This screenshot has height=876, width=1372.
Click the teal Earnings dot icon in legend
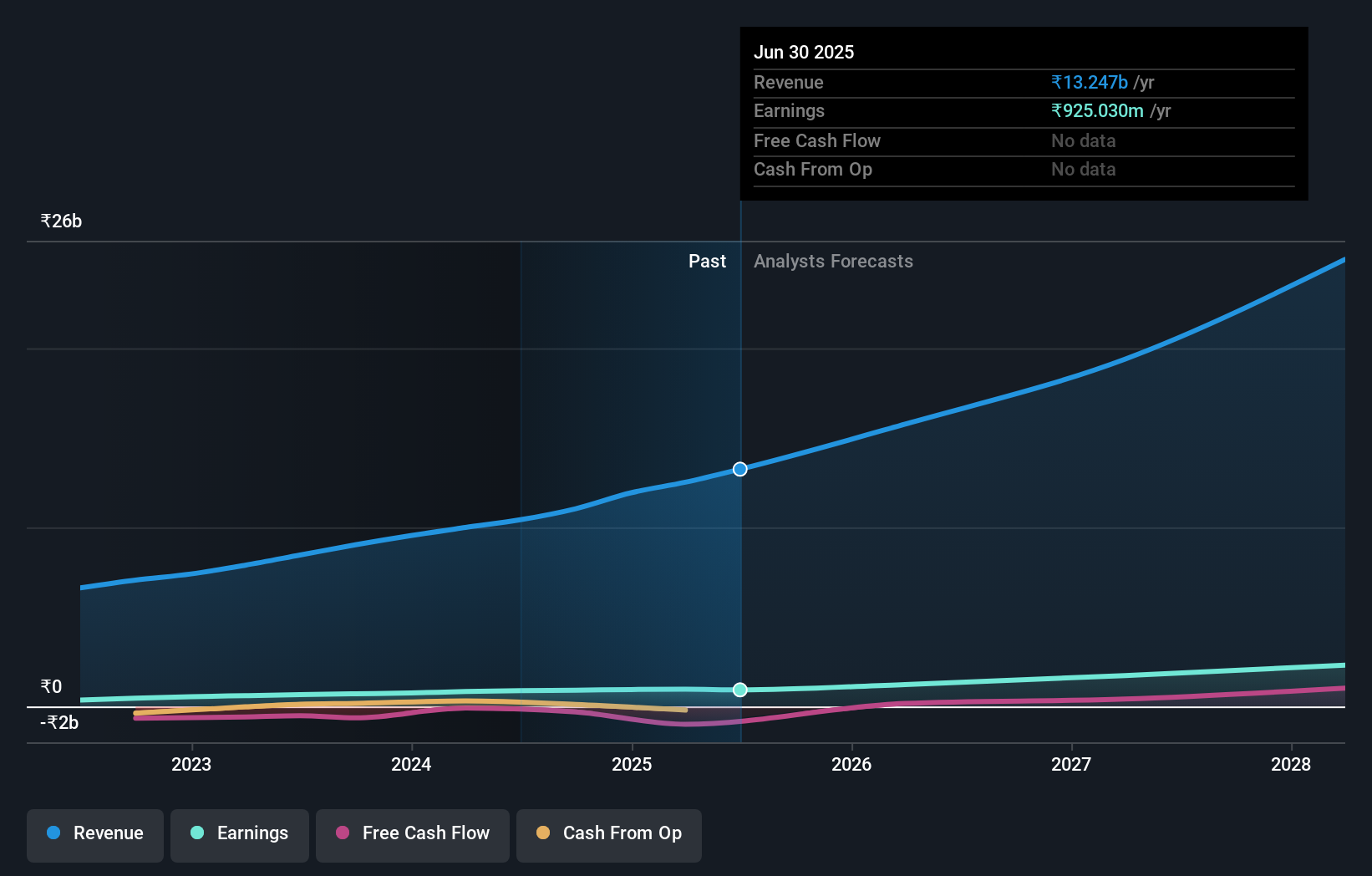(196, 833)
